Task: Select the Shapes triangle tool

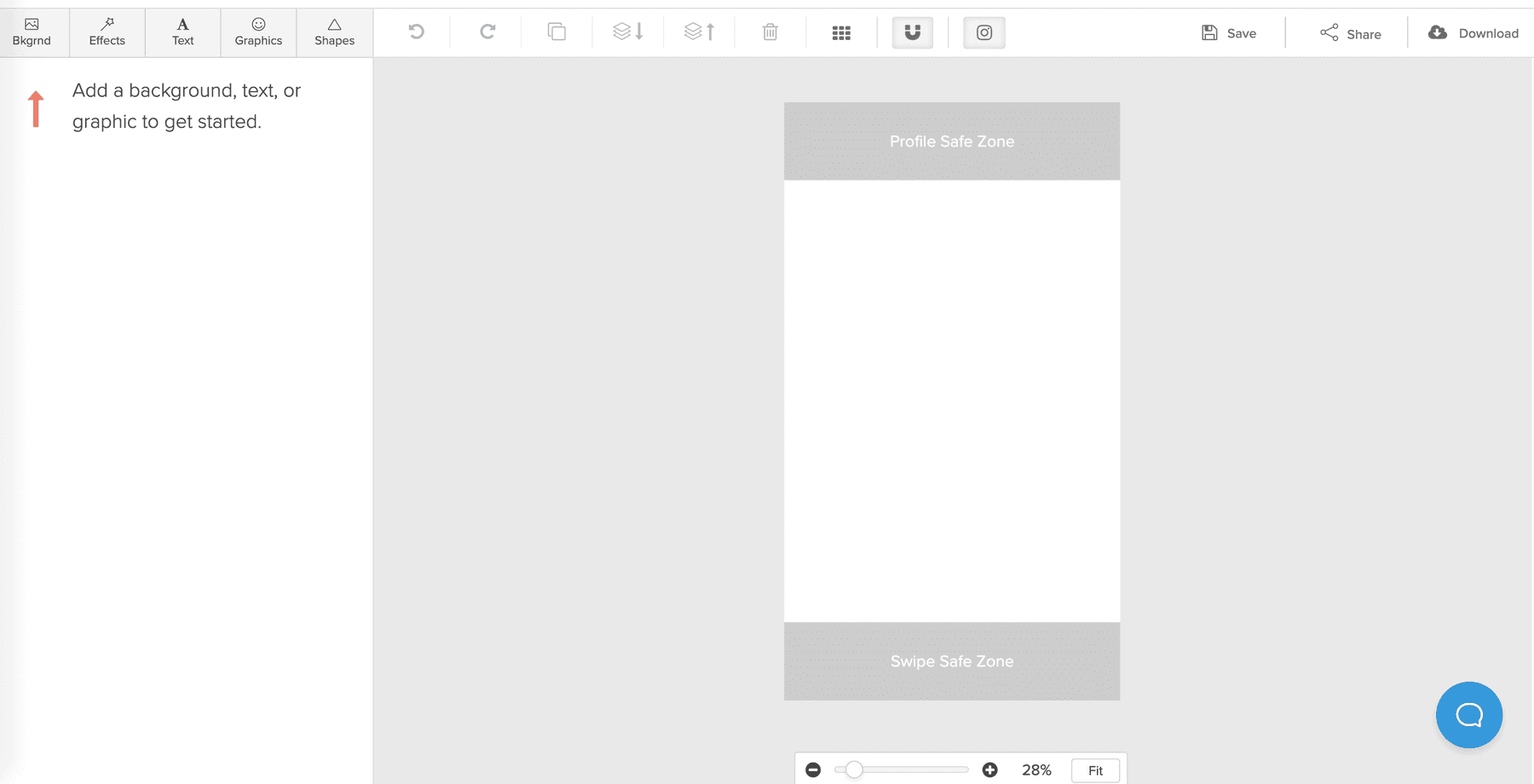Action: point(333,32)
